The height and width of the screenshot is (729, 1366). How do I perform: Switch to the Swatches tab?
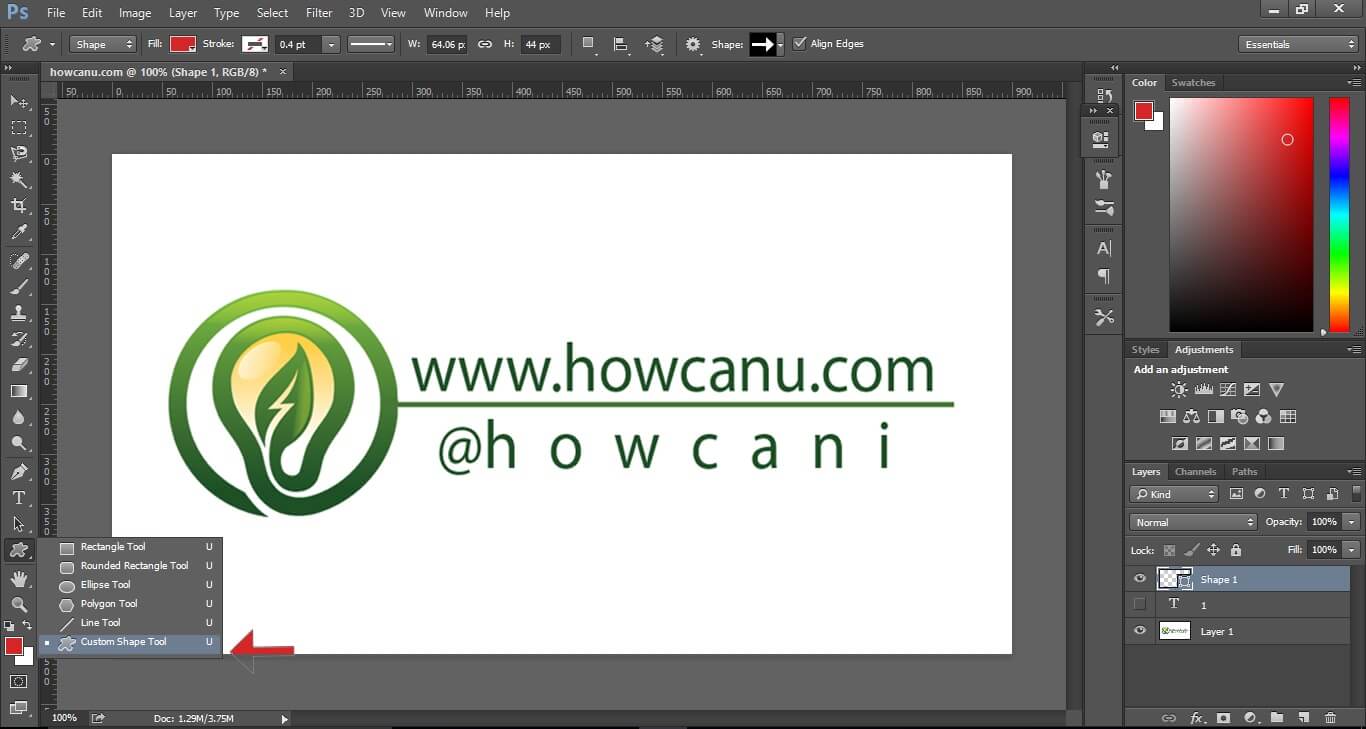(x=1193, y=83)
